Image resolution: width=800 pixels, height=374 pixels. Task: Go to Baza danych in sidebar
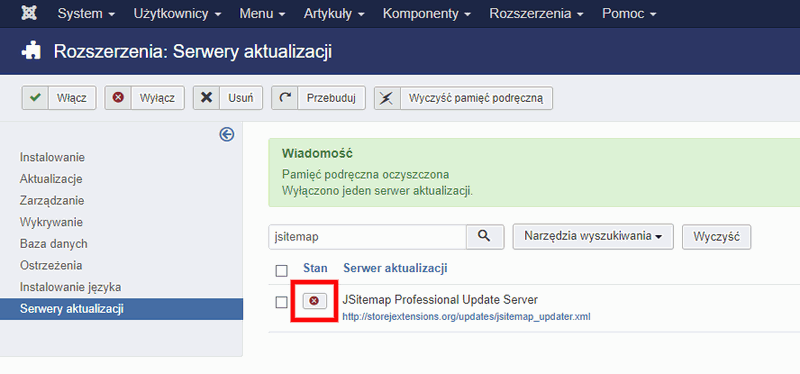(54, 244)
